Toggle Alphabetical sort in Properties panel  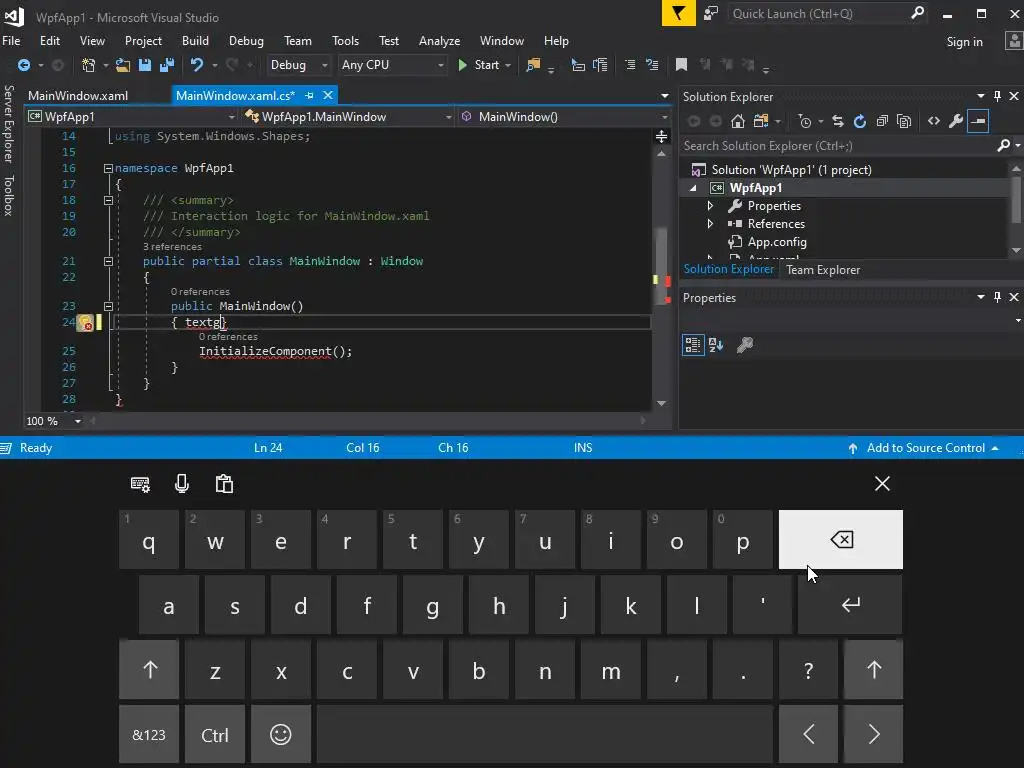[716, 344]
